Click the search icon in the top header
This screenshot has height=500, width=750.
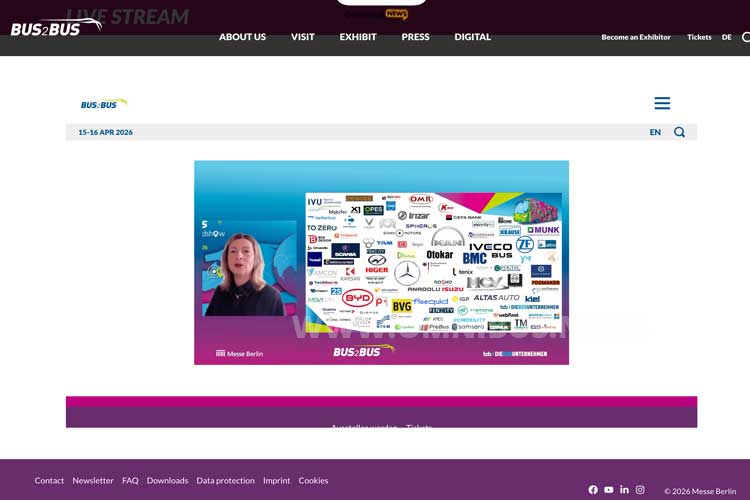745,37
